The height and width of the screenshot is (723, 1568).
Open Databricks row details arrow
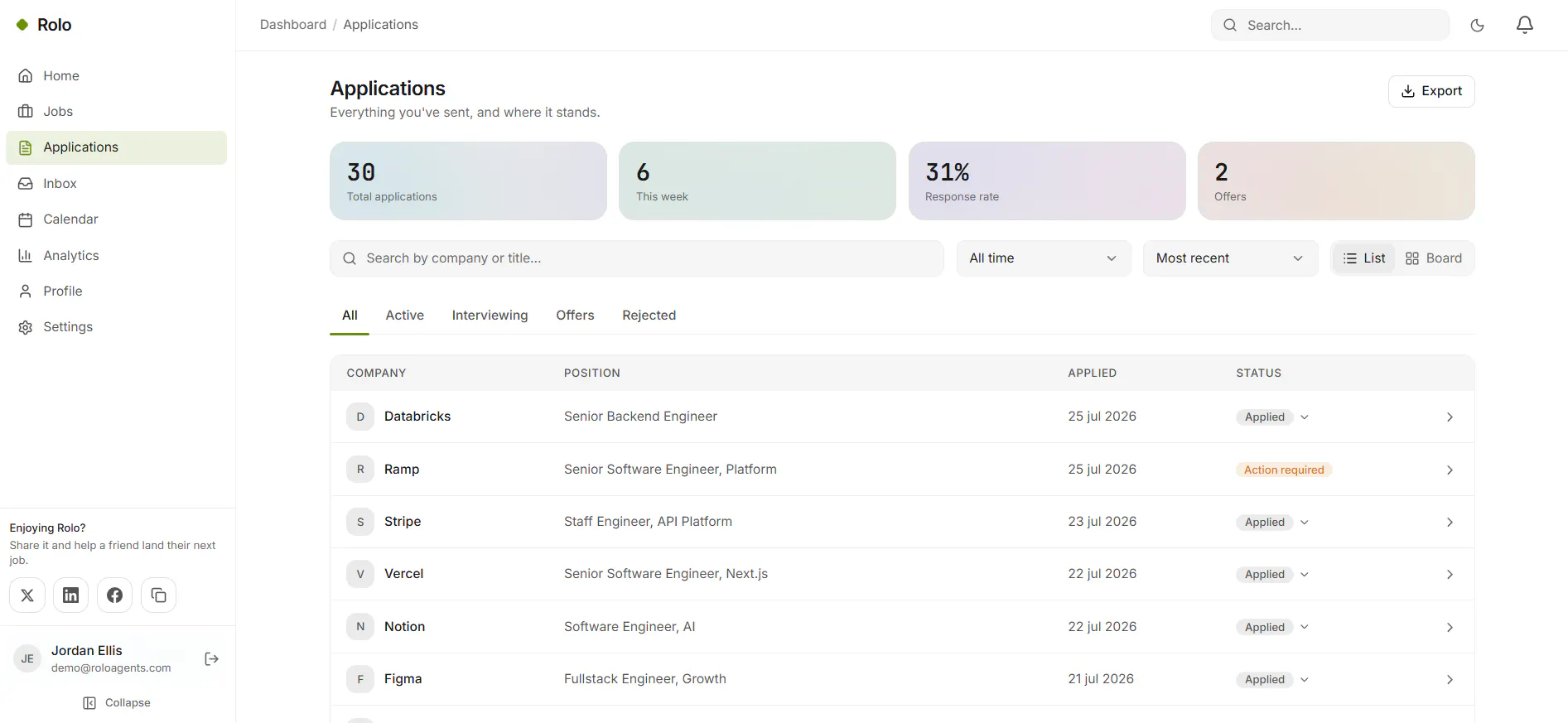coord(1450,417)
